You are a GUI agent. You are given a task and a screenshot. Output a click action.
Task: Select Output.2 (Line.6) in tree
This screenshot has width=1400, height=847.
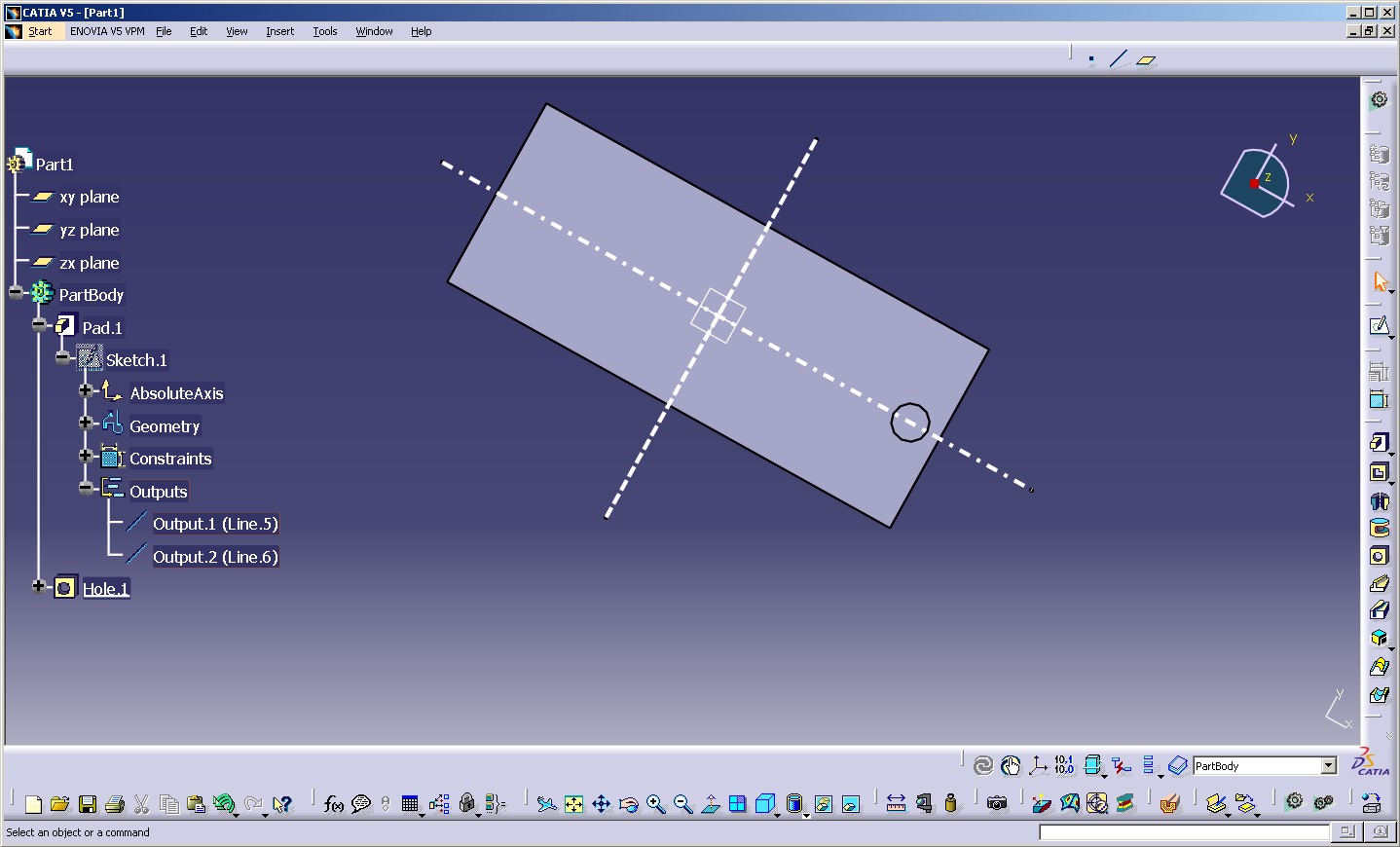click(x=215, y=557)
